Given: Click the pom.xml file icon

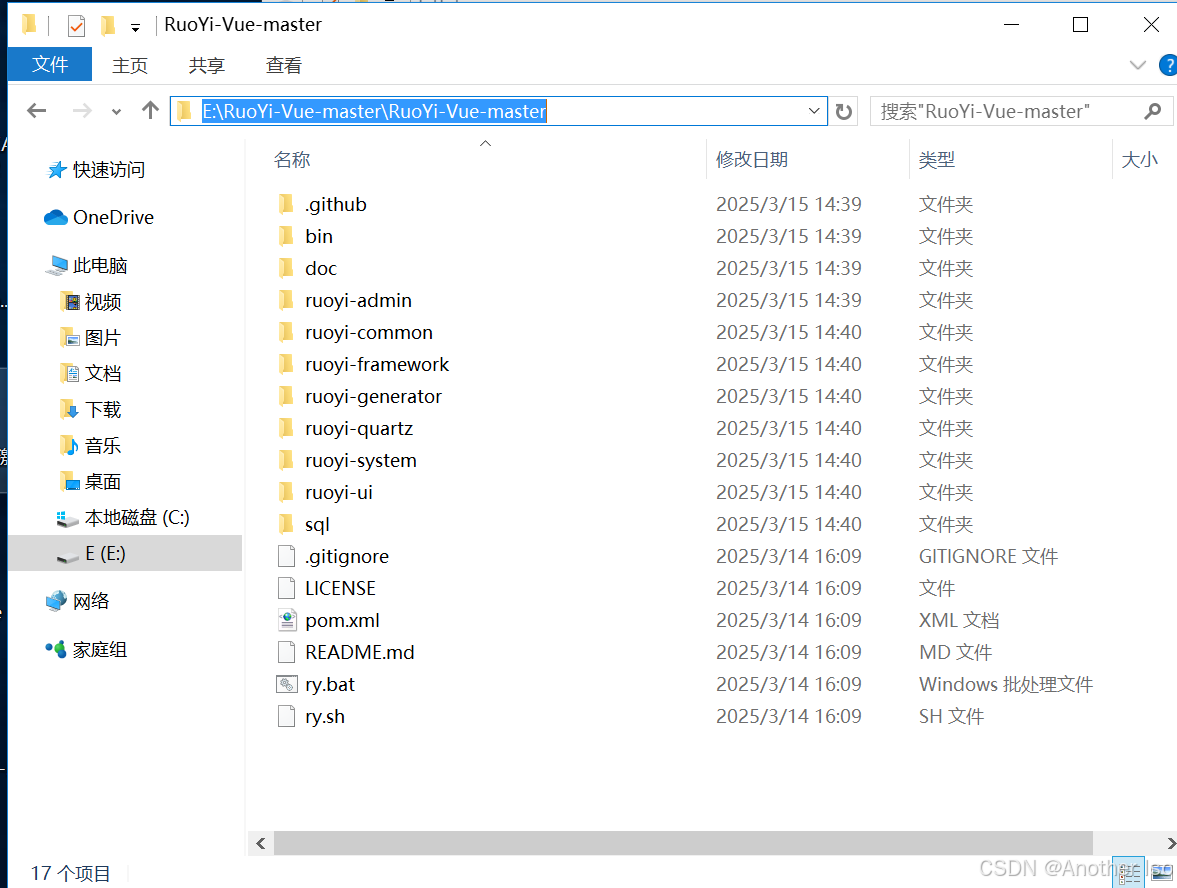Looking at the screenshot, I should pos(287,620).
